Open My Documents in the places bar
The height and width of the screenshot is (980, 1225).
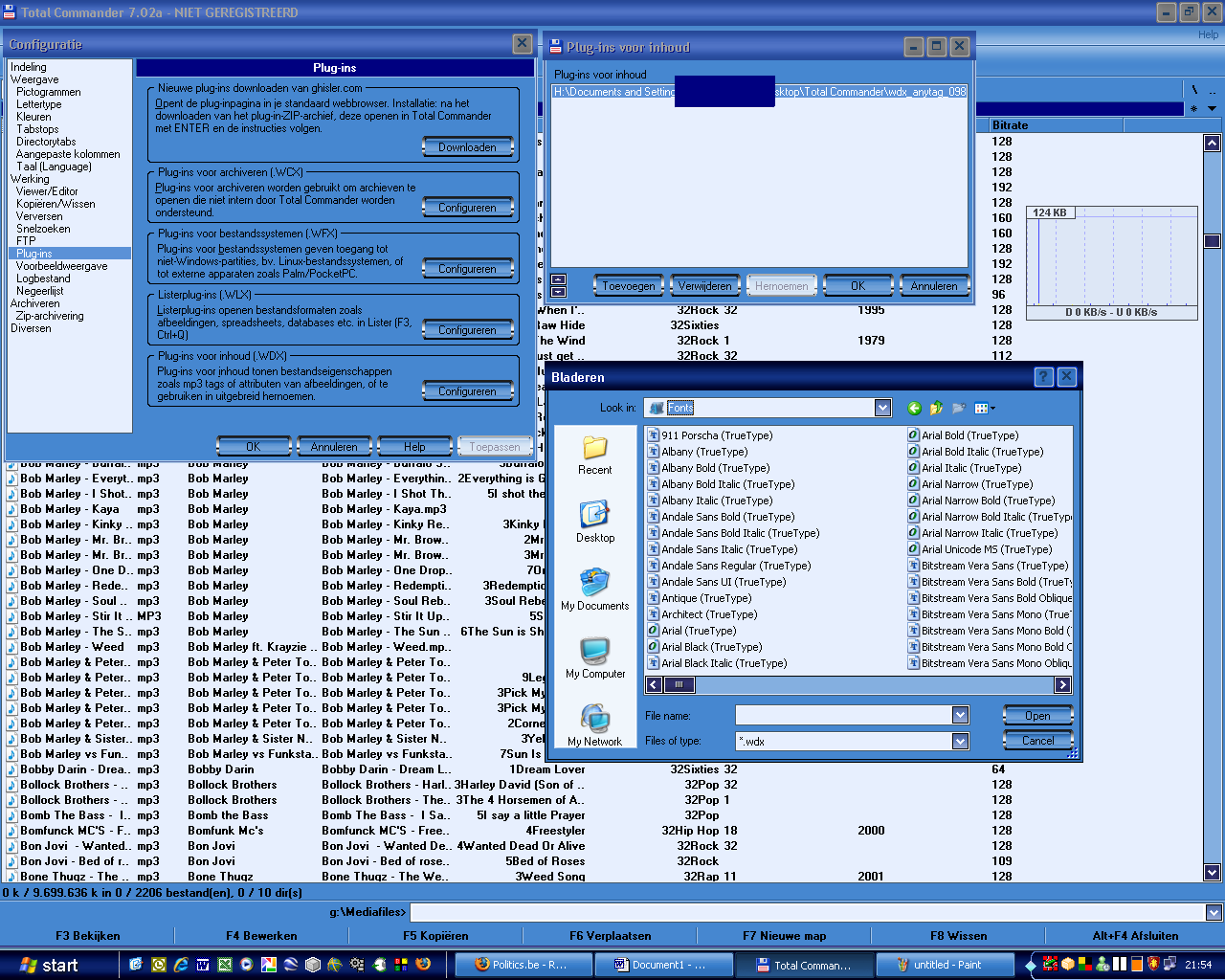point(594,590)
